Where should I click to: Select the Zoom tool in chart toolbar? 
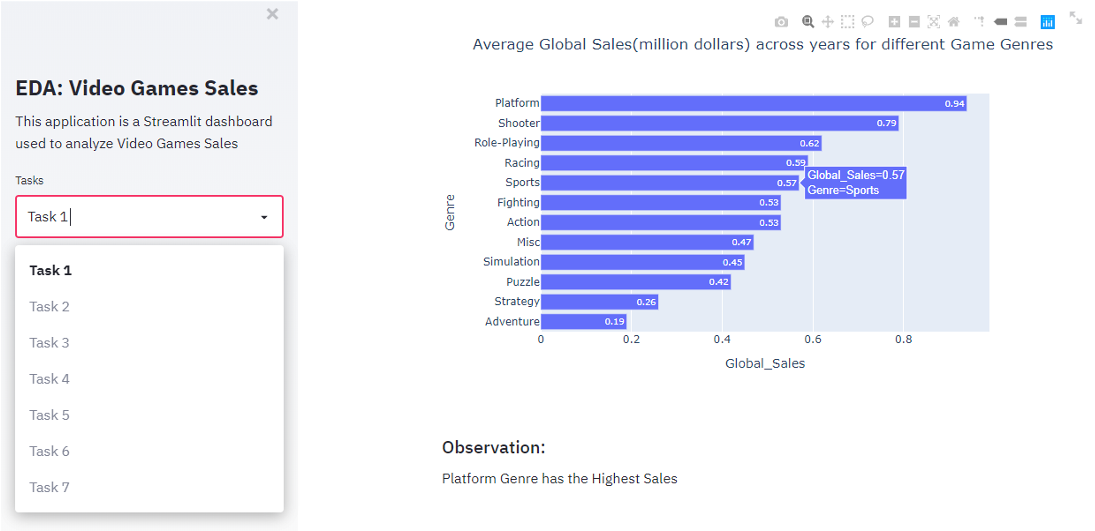(808, 22)
